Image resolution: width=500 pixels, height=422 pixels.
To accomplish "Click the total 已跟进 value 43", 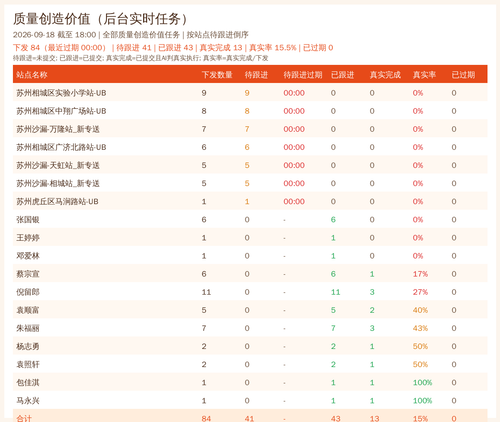I will coord(335,418).
